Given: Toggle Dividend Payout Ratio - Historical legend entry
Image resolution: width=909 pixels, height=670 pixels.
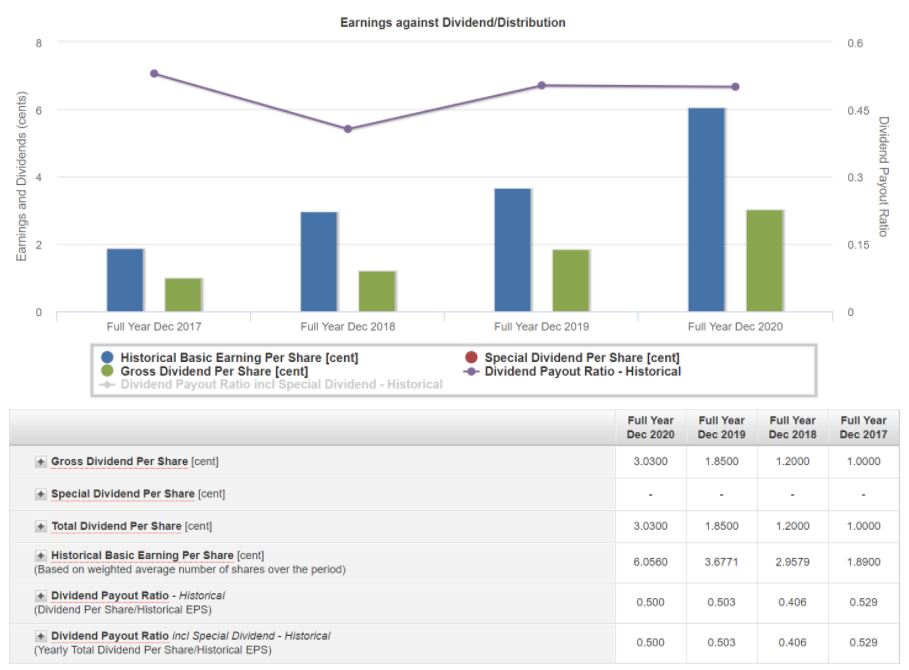Looking at the screenshot, I should (x=582, y=371).
